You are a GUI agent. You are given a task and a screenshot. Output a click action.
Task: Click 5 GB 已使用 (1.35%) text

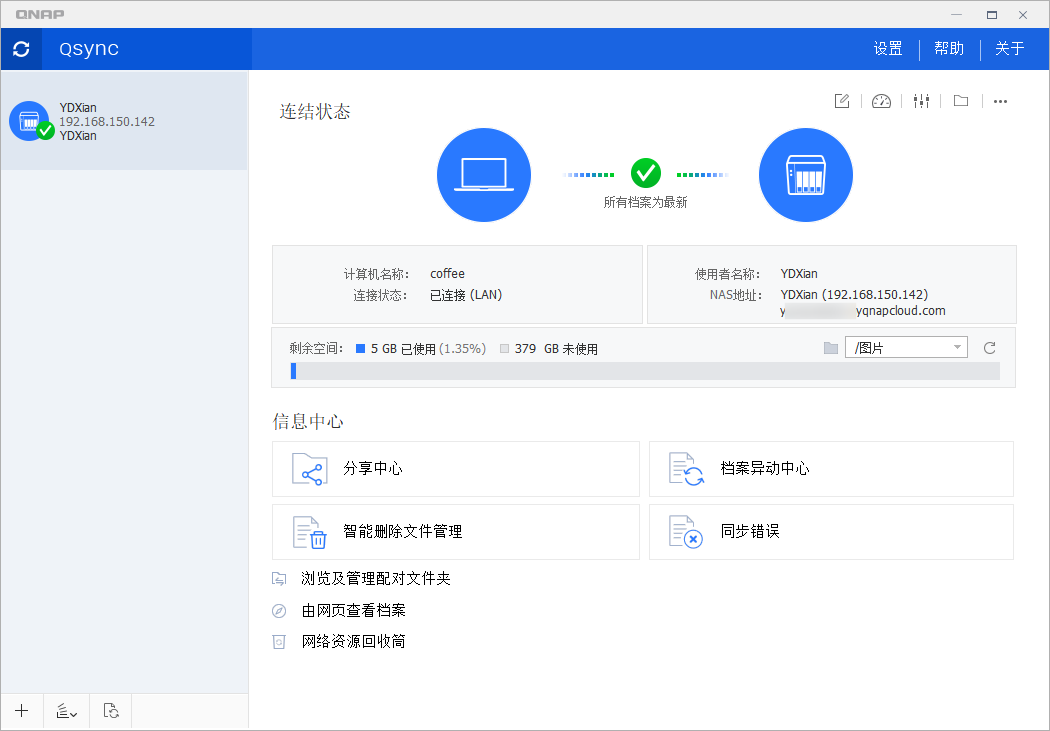(x=429, y=349)
